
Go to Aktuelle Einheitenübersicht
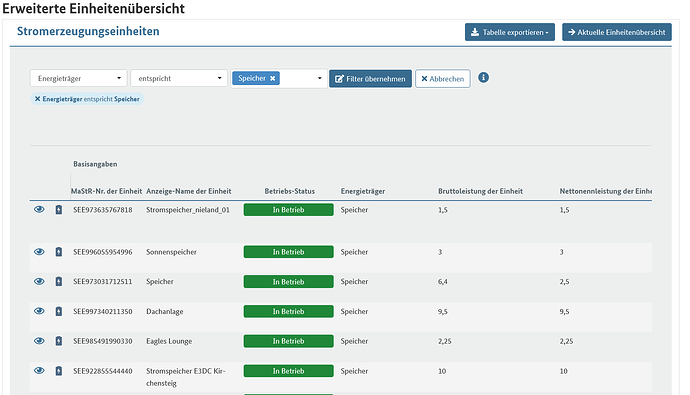click(x=617, y=32)
